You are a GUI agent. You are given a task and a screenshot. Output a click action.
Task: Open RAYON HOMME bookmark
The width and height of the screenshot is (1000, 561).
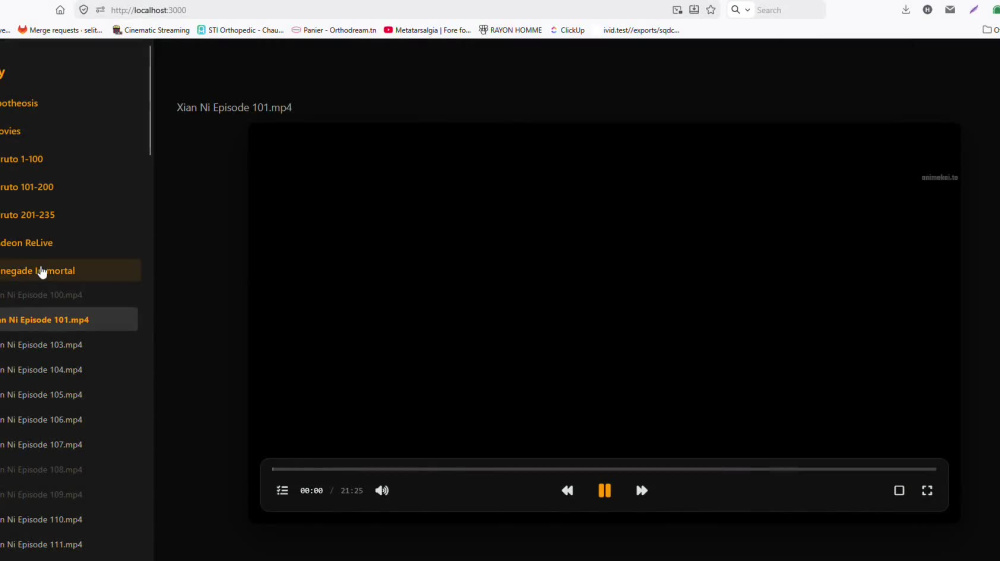tap(510, 30)
